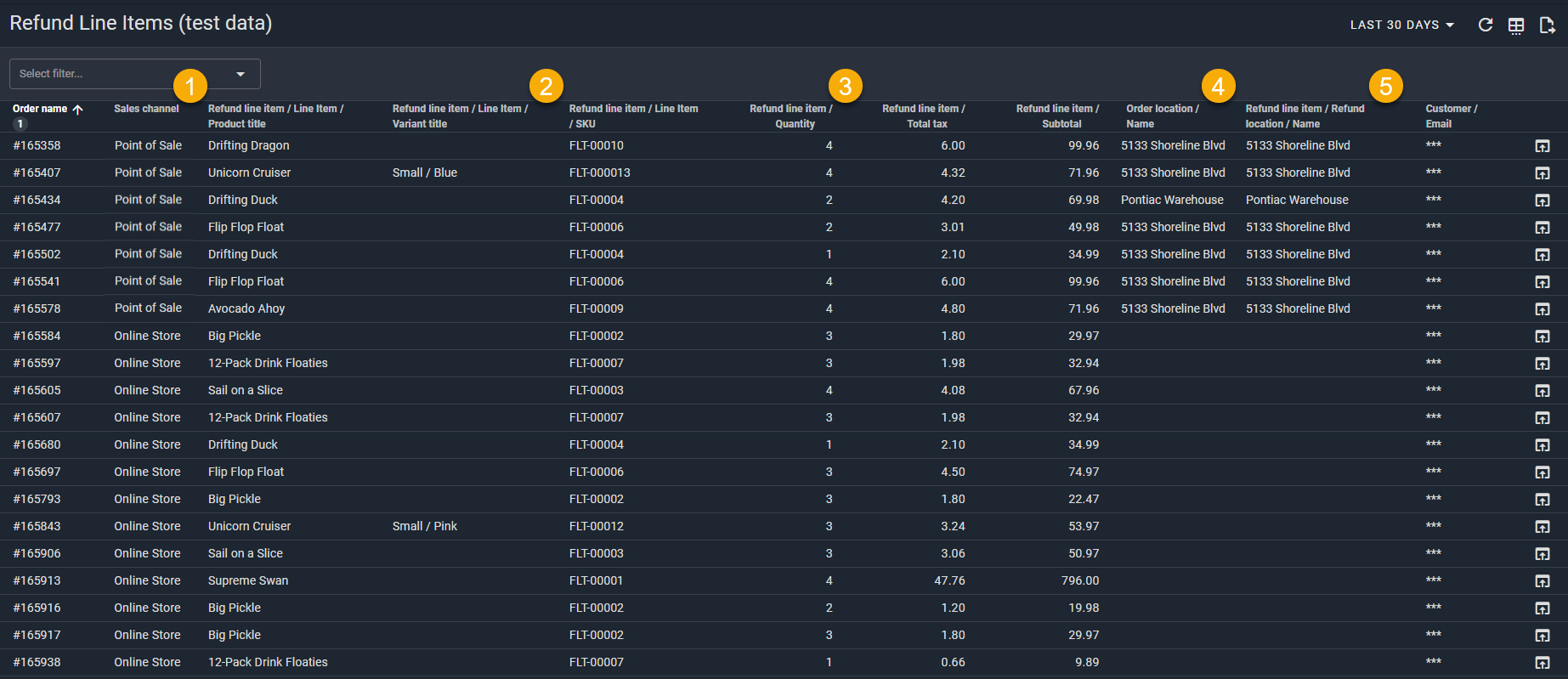The width and height of the screenshot is (1568, 679).
Task: Open order #165434 via row icon
Action: [1542, 201]
